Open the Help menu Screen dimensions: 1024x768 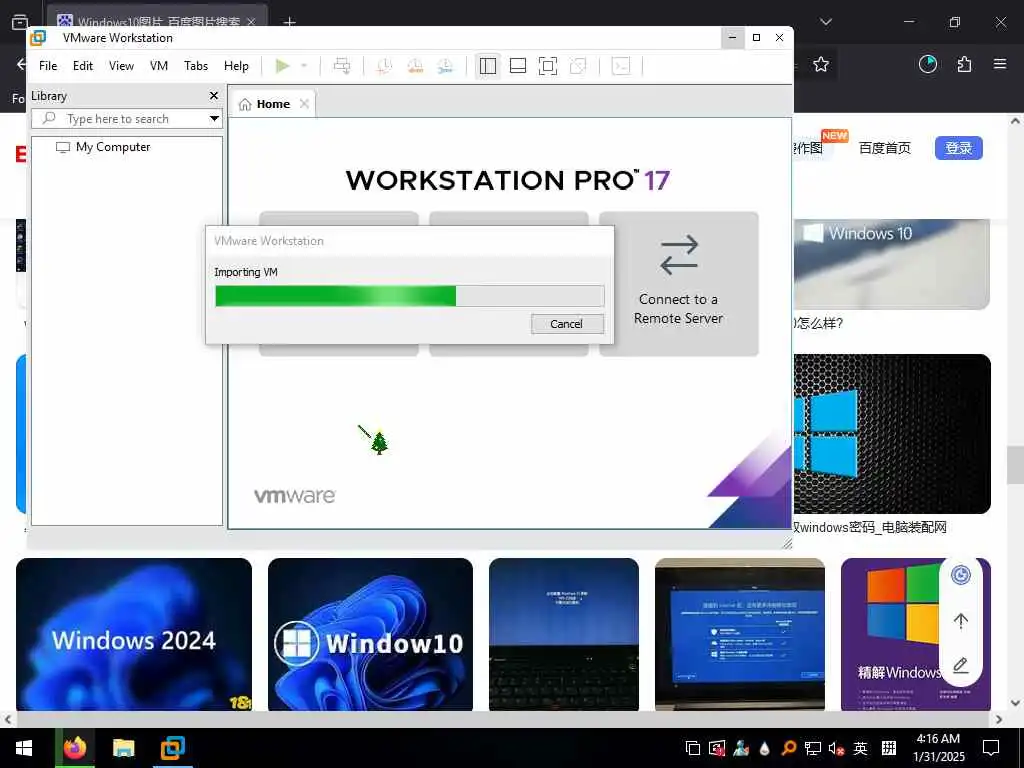coord(236,66)
